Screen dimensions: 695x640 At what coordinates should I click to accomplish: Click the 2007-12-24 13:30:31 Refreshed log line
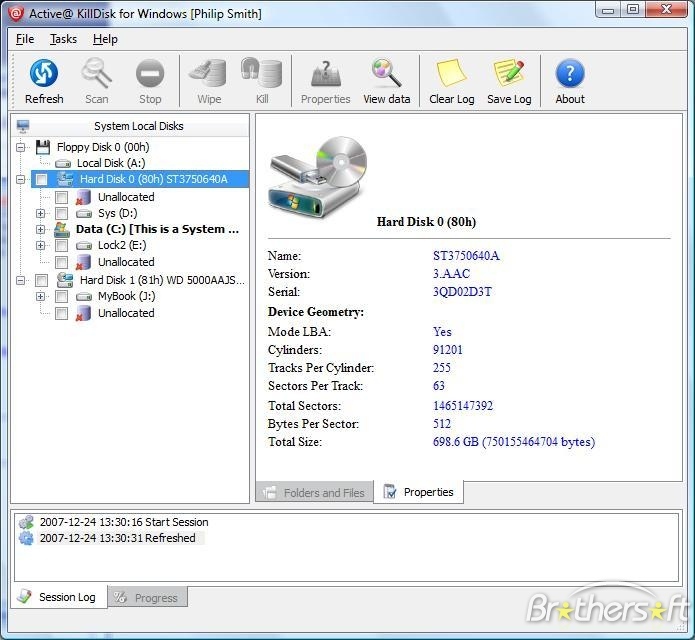click(117, 538)
